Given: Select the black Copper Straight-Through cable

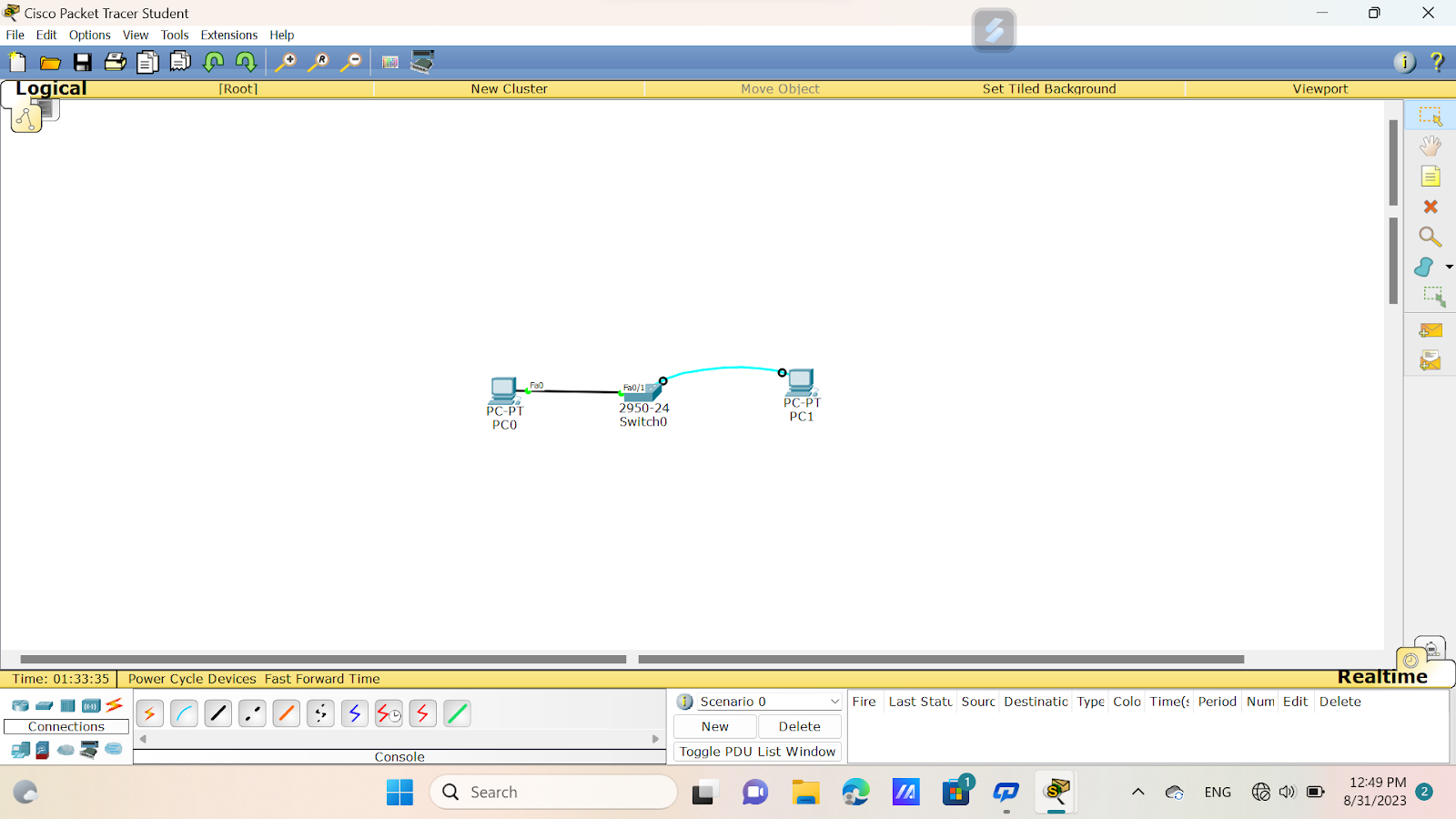Looking at the screenshot, I should (218, 713).
